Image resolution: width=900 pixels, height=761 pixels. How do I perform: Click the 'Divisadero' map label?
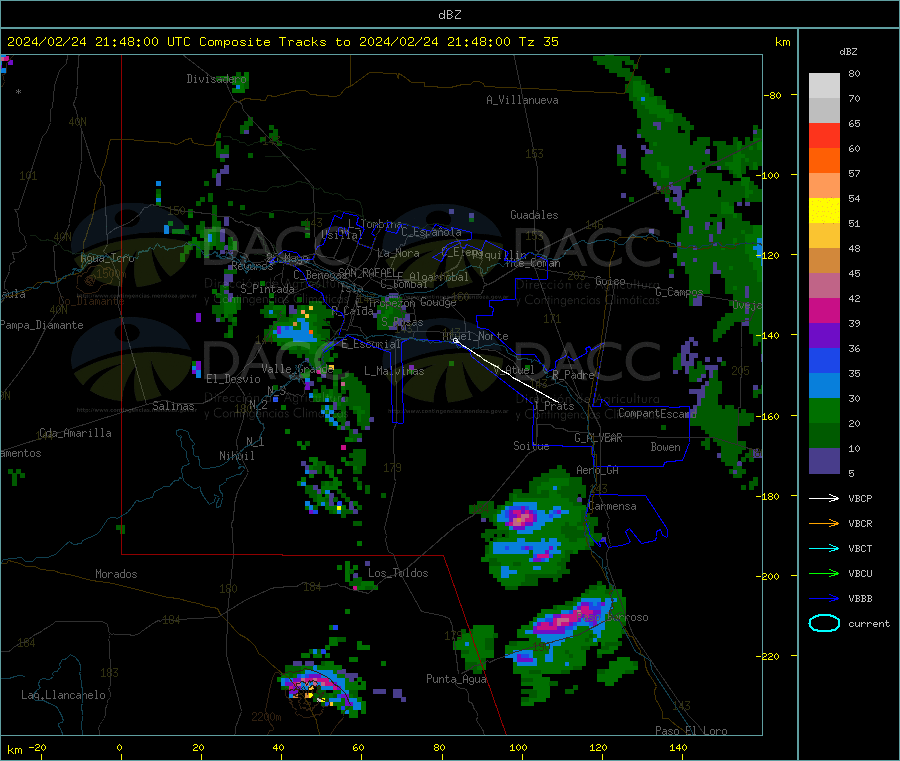point(216,79)
